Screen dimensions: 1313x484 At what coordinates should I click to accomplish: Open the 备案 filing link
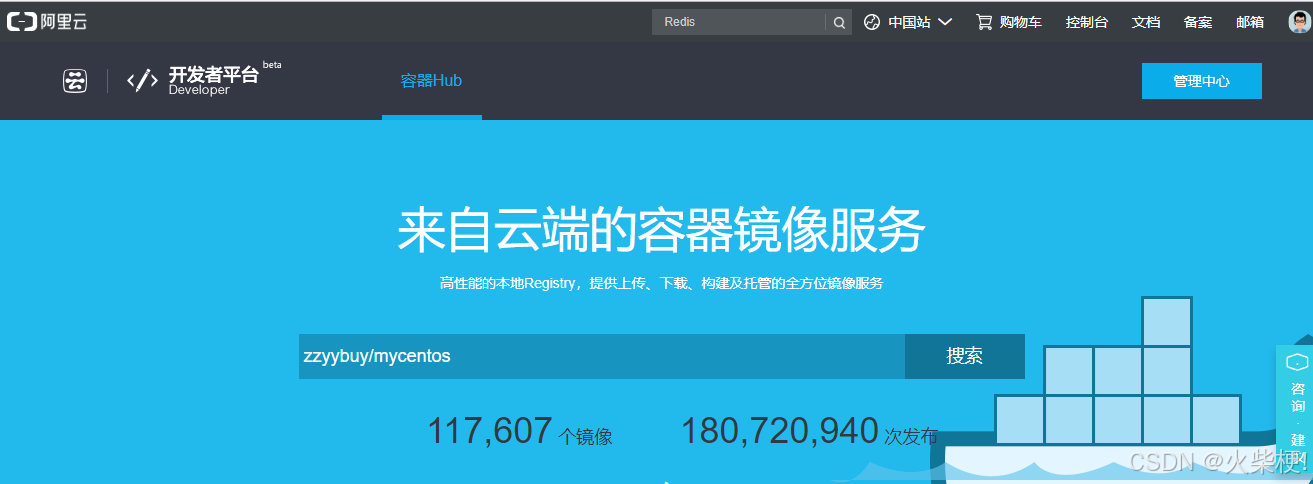1198,22
